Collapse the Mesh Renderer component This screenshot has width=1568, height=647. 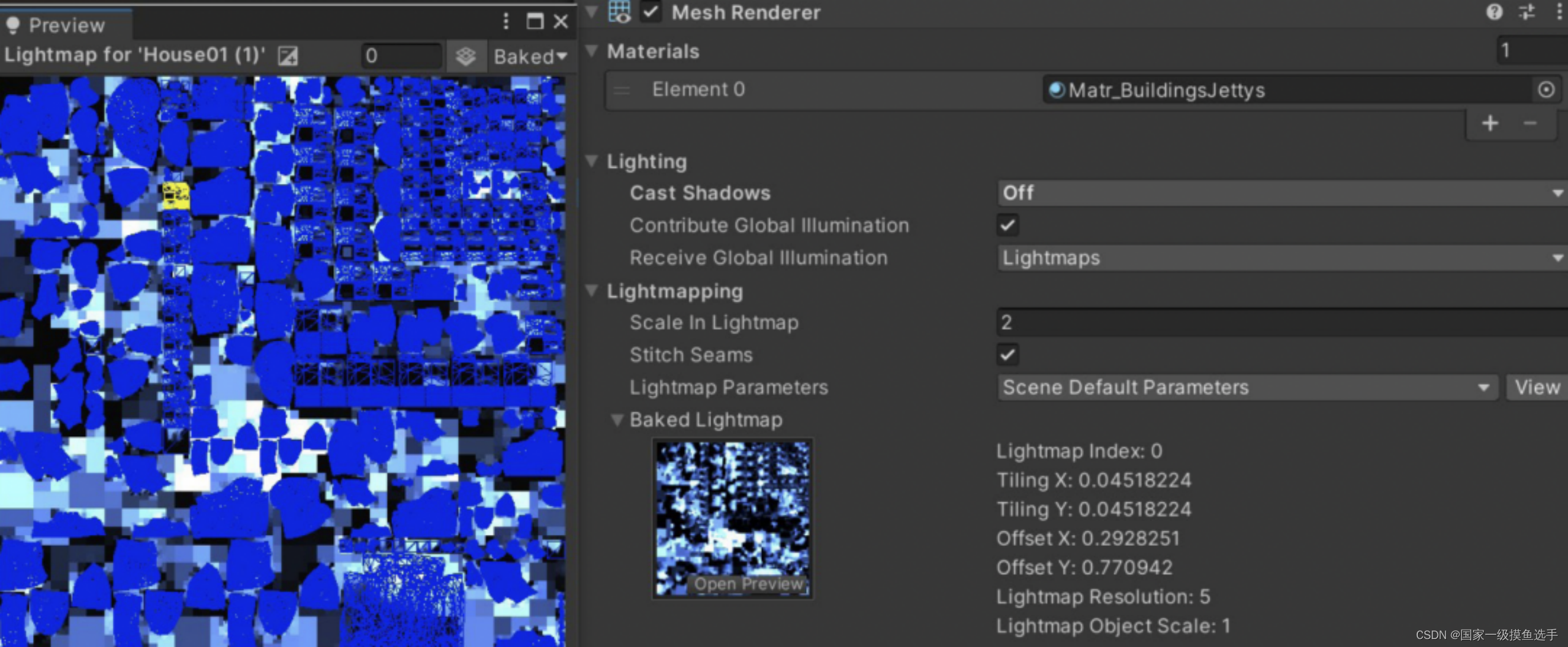tap(592, 12)
